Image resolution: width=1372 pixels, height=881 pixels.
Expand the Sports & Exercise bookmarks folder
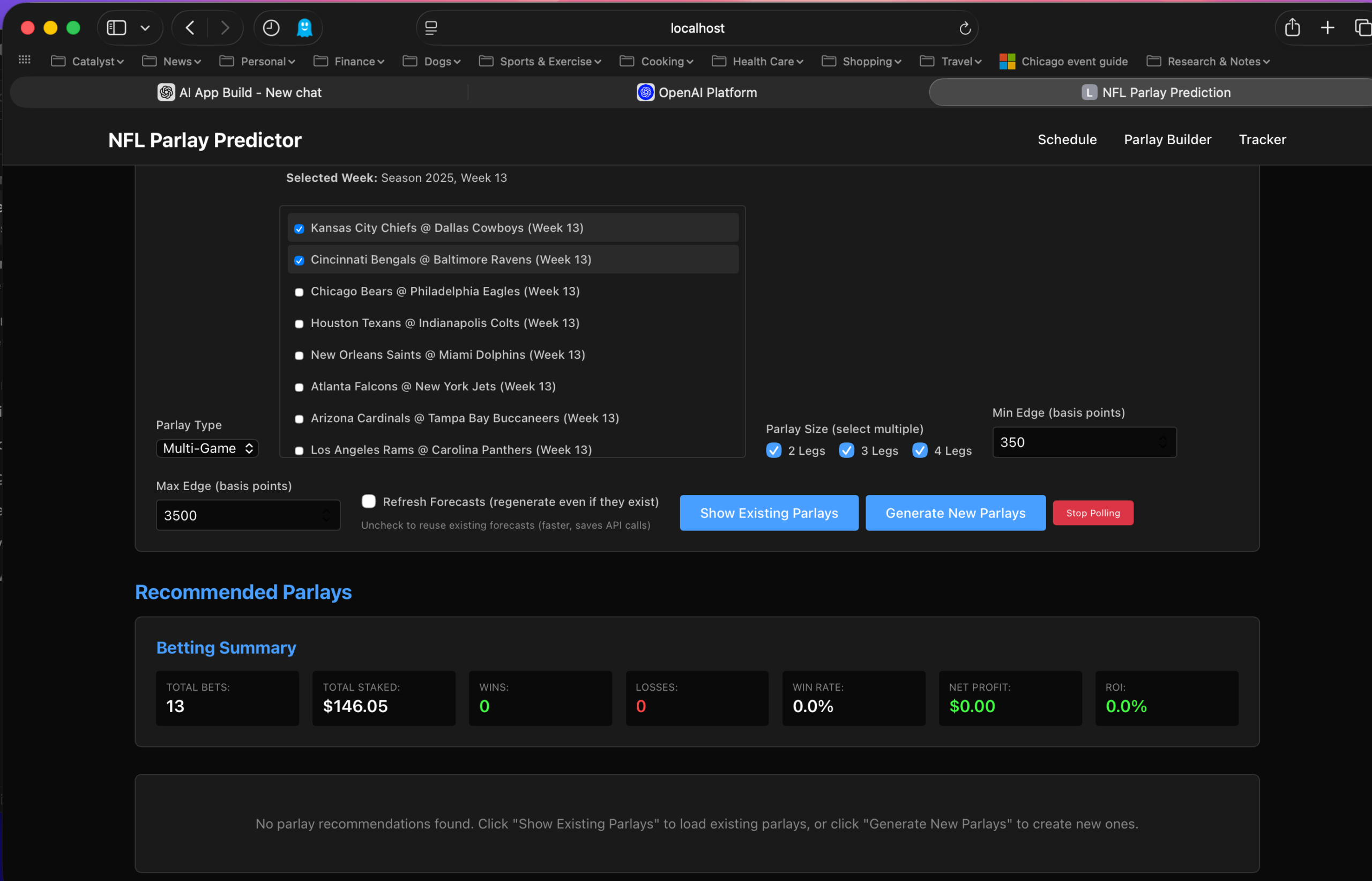point(540,61)
